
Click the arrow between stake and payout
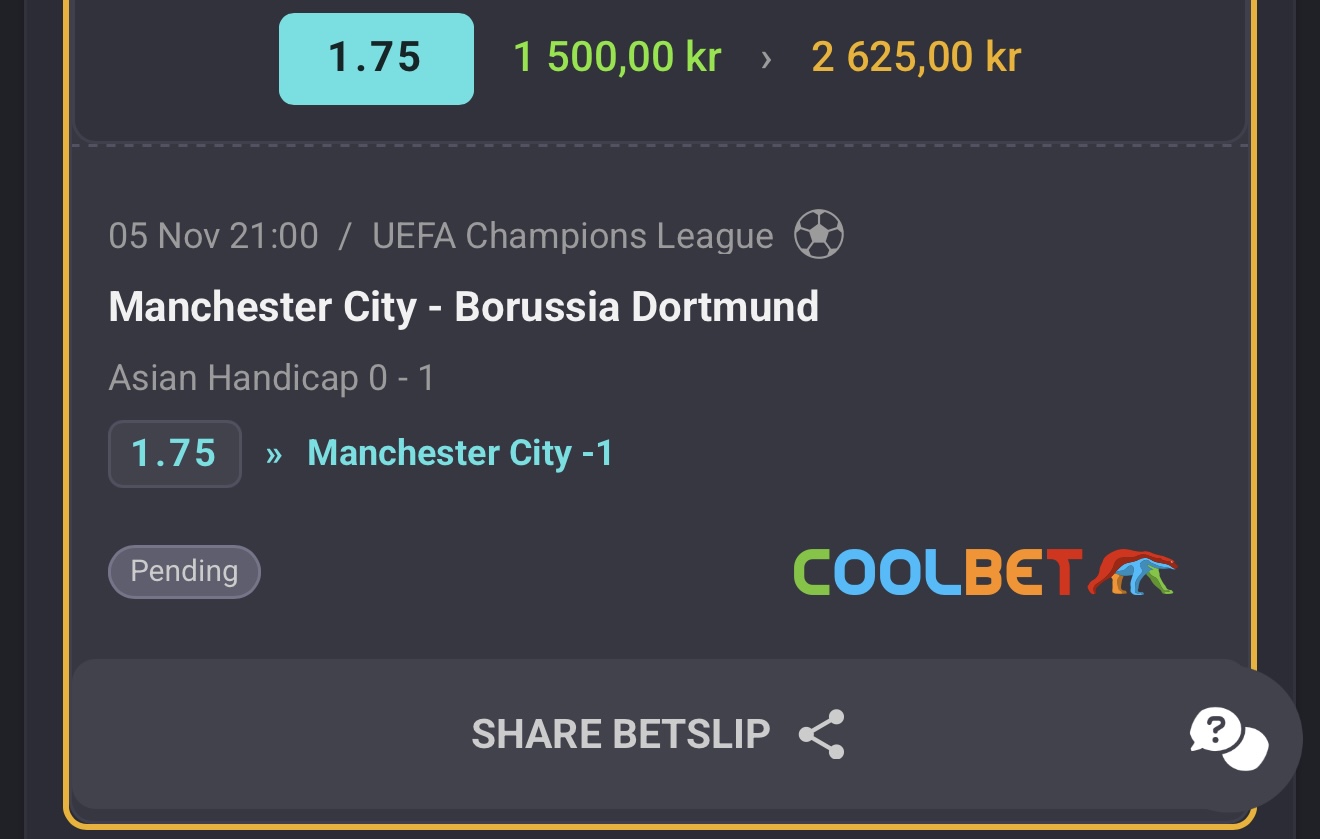766,59
